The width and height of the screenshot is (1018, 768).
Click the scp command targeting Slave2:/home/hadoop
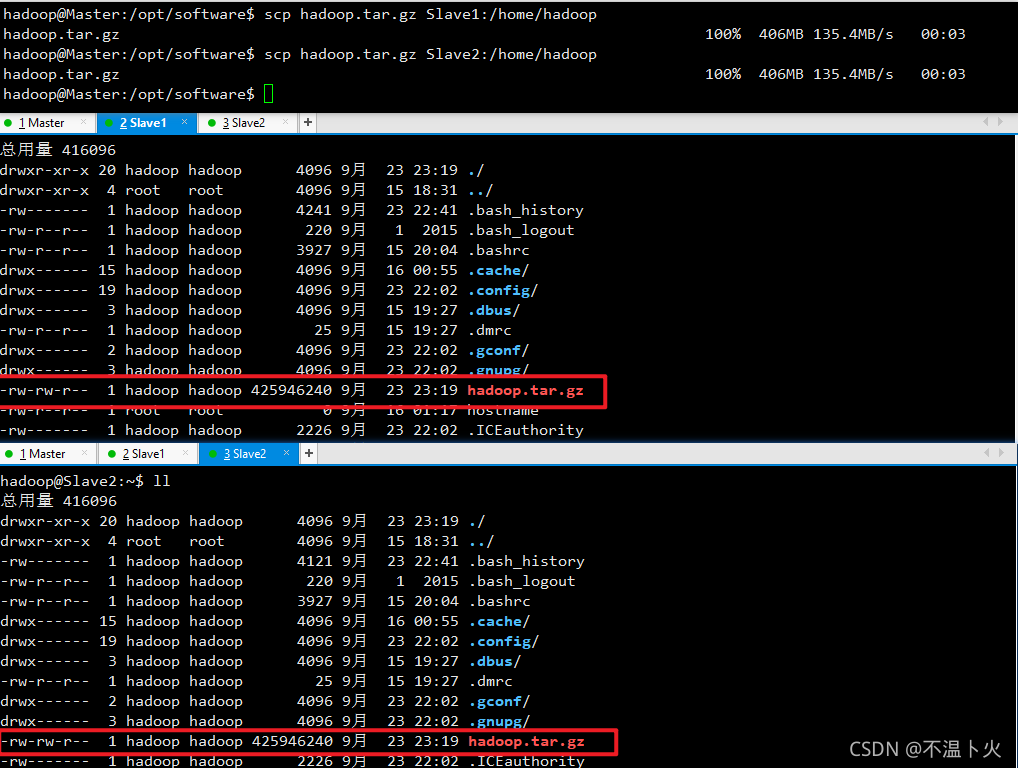pos(430,55)
